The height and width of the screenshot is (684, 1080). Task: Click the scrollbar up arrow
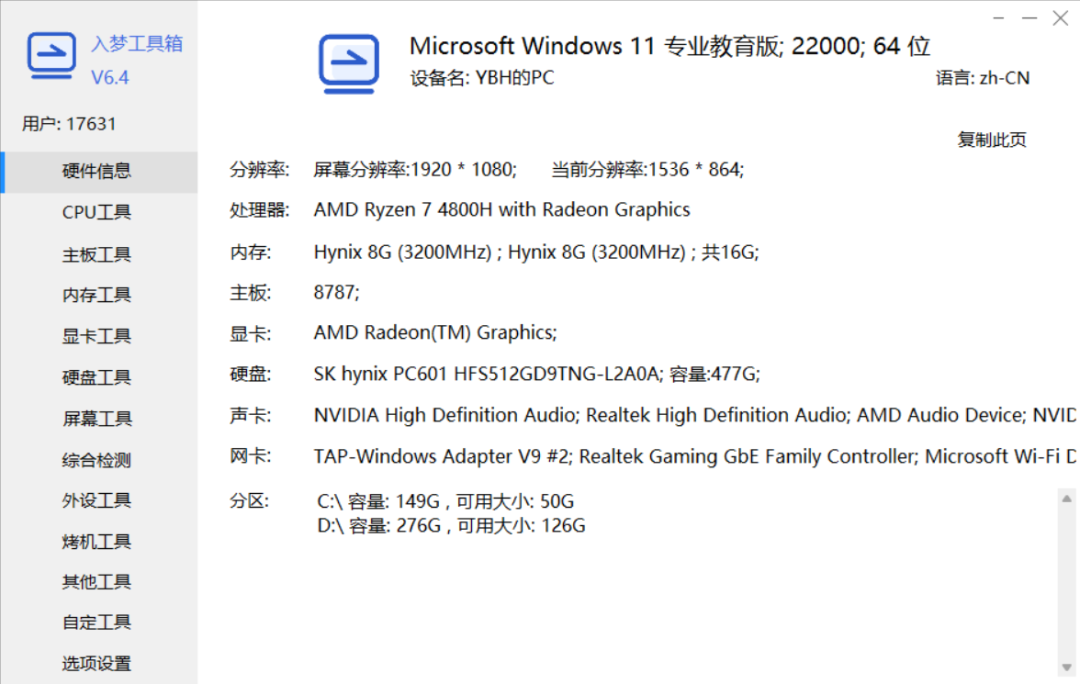[x=1066, y=499]
